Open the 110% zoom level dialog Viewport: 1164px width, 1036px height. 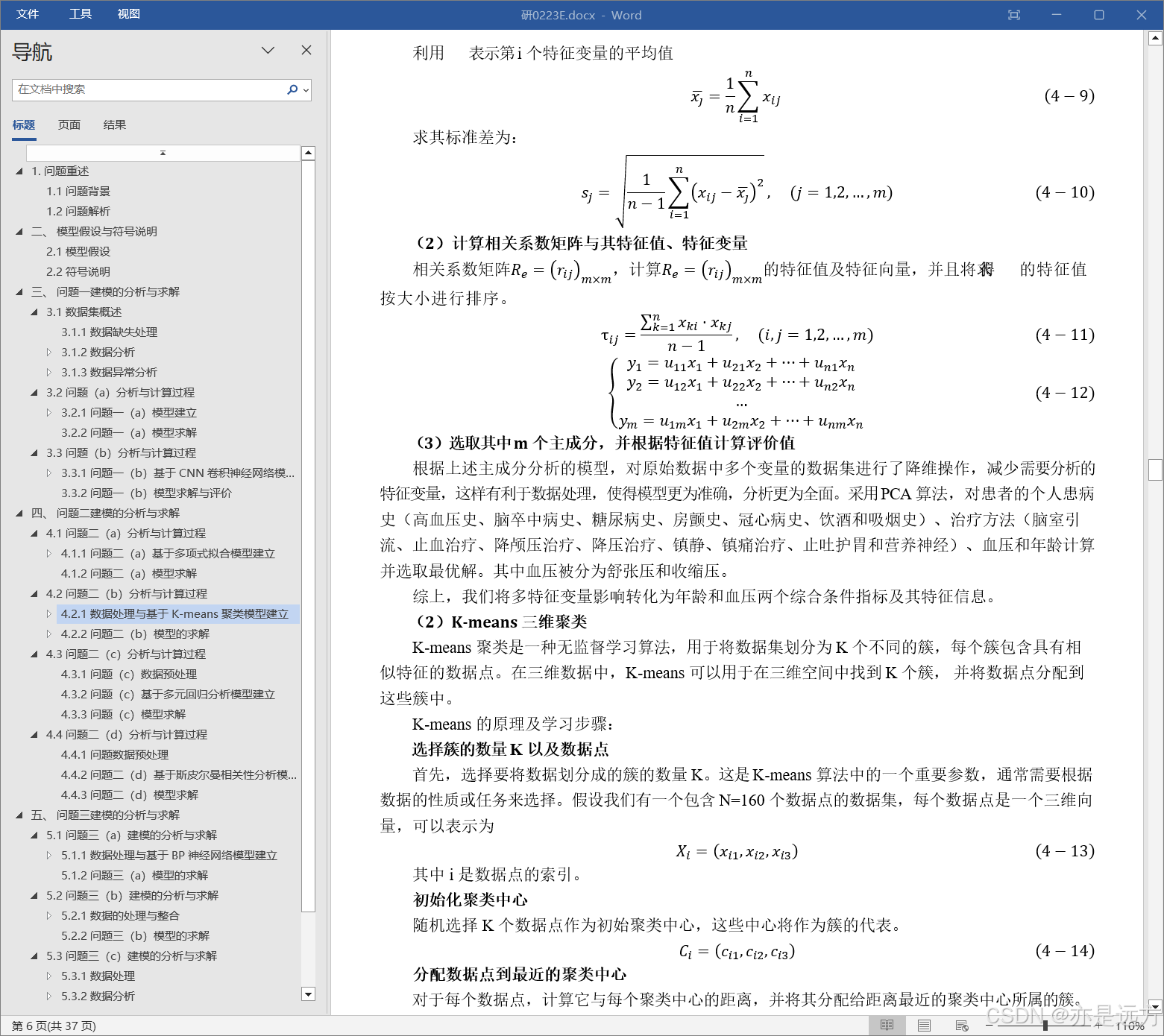(x=1130, y=1026)
